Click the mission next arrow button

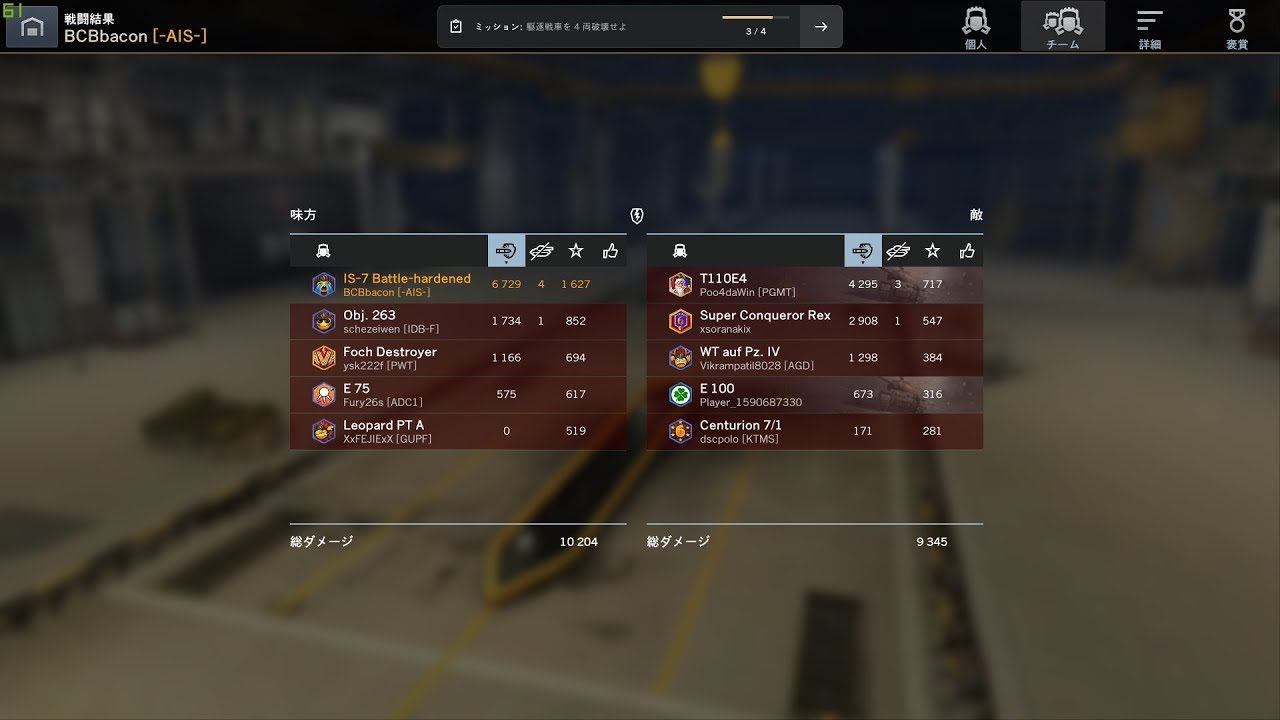tap(821, 27)
